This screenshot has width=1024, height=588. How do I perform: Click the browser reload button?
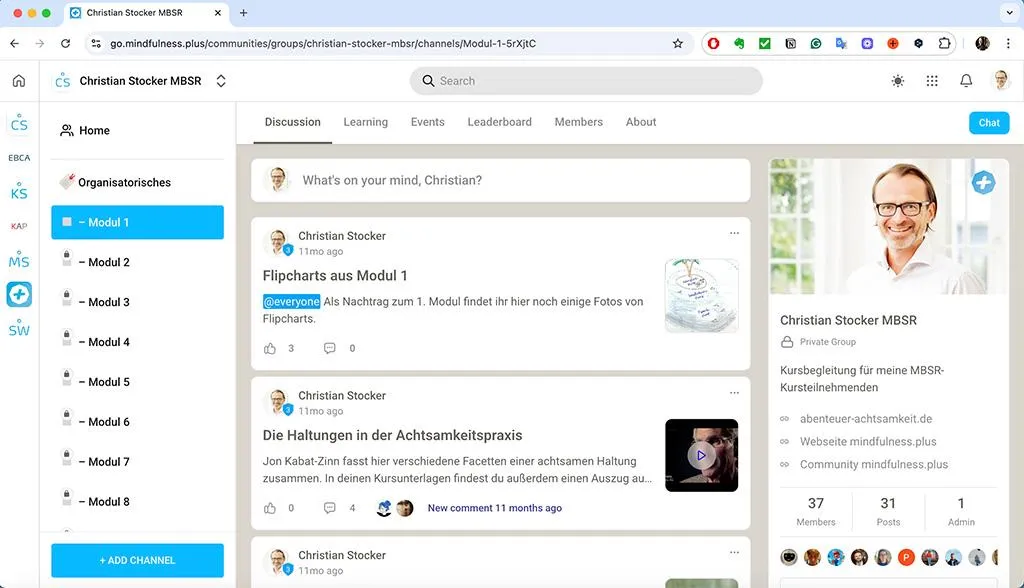[65, 43]
